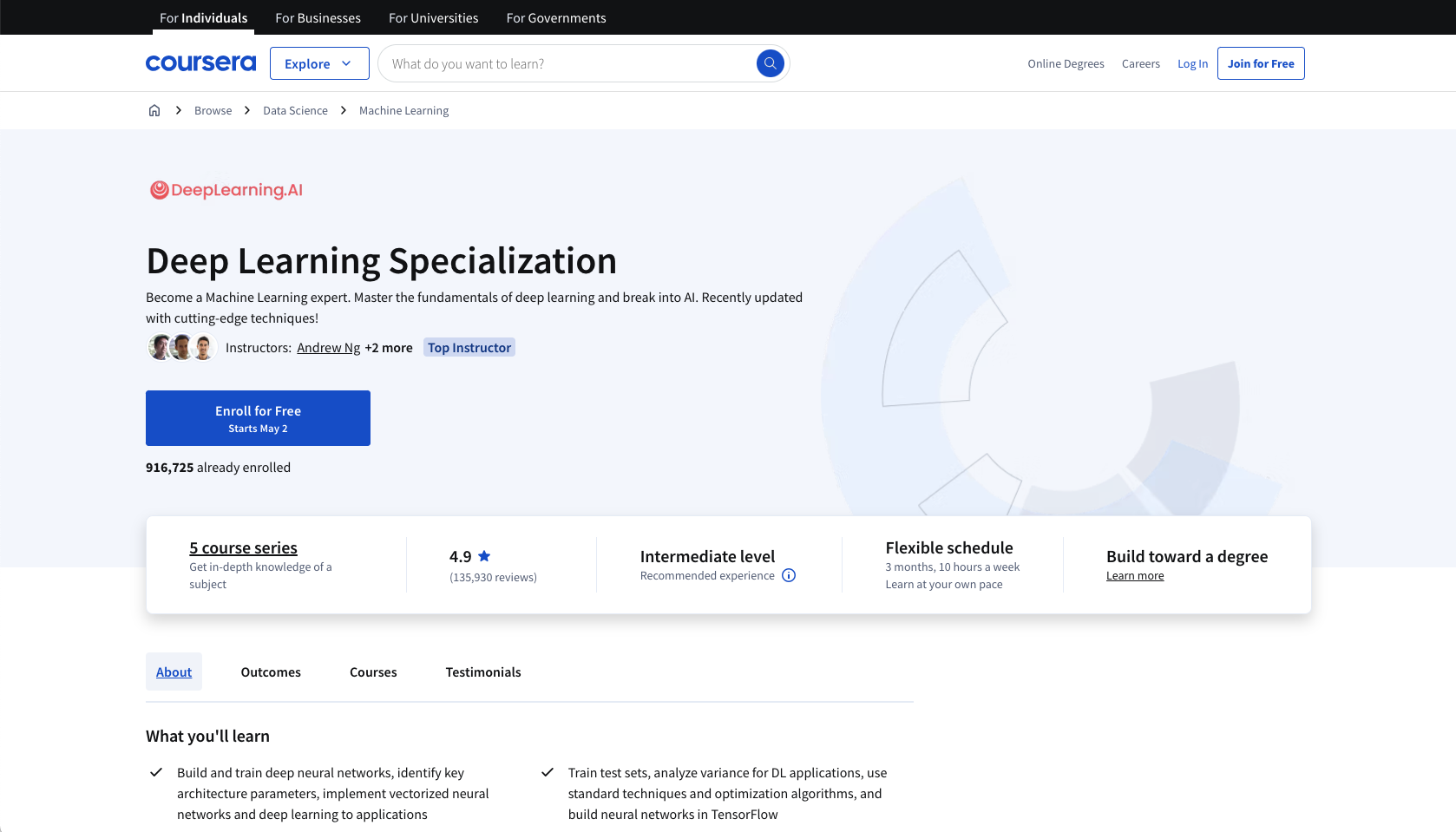The height and width of the screenshot is (832, 1456).
Task: Click the Join for Free button
Action: coord(1260,63)
